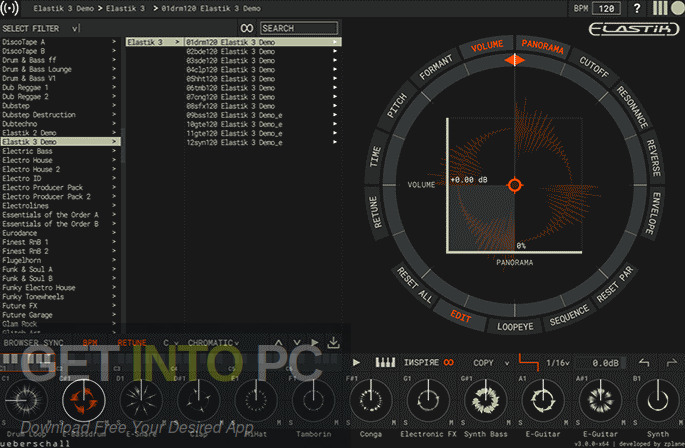Screen dimensions: 685x448
Task: Click the Inspire button label
Action: [x=421, y=363]
